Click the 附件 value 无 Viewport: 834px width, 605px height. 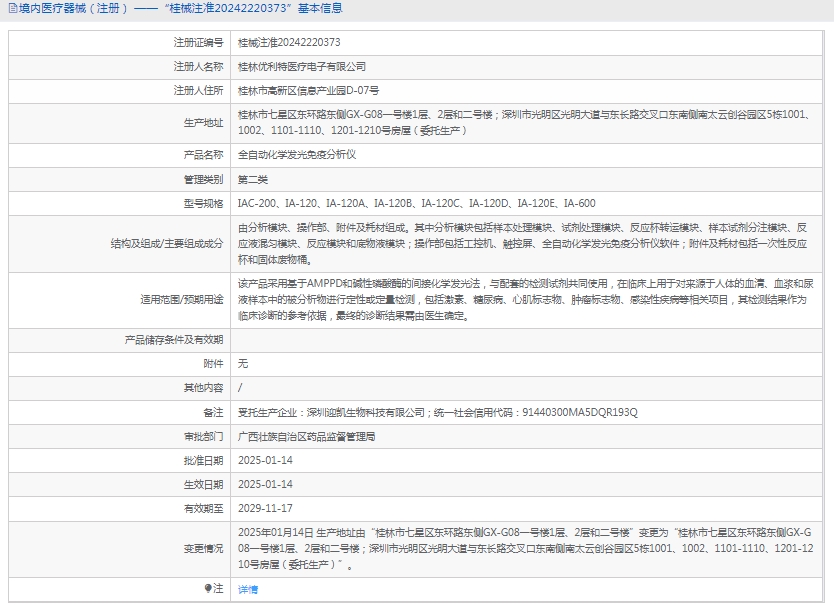[x=243, y=363]
